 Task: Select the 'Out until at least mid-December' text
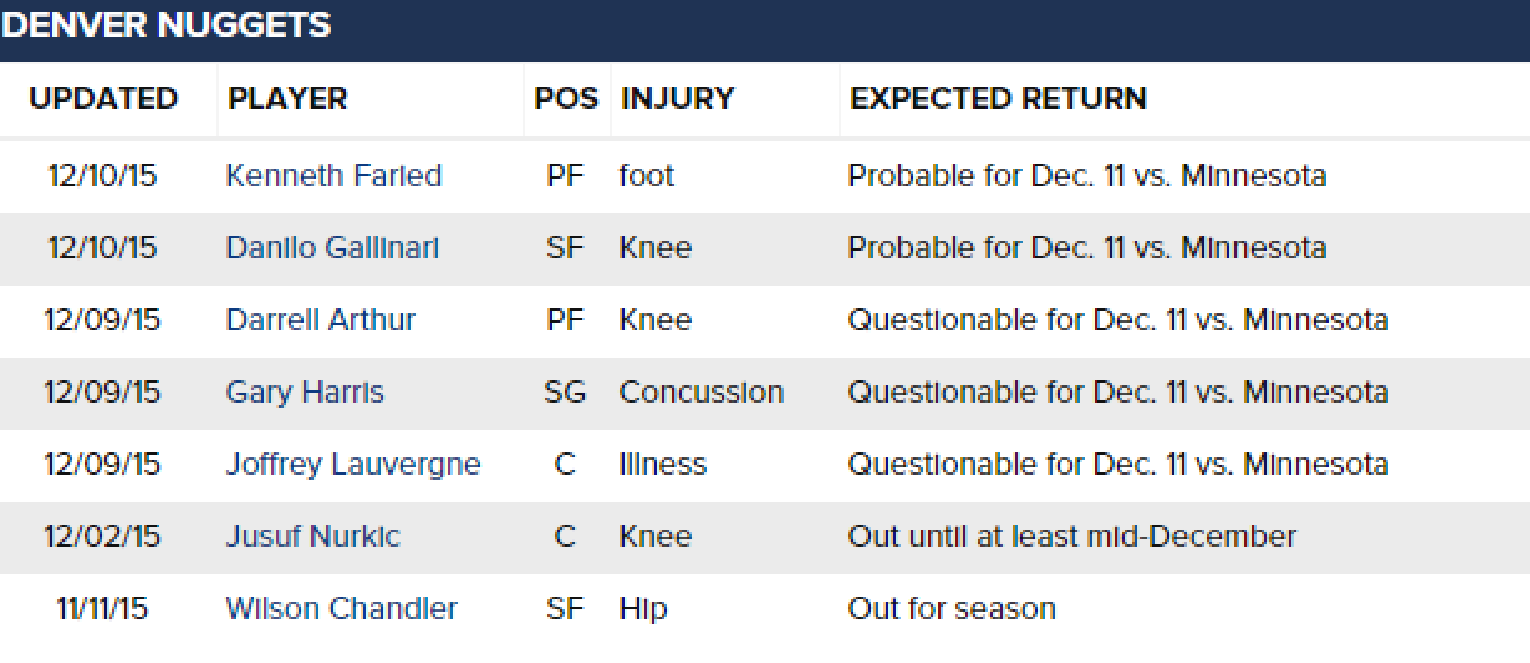pyautogui.click(x=1071, y=536)
